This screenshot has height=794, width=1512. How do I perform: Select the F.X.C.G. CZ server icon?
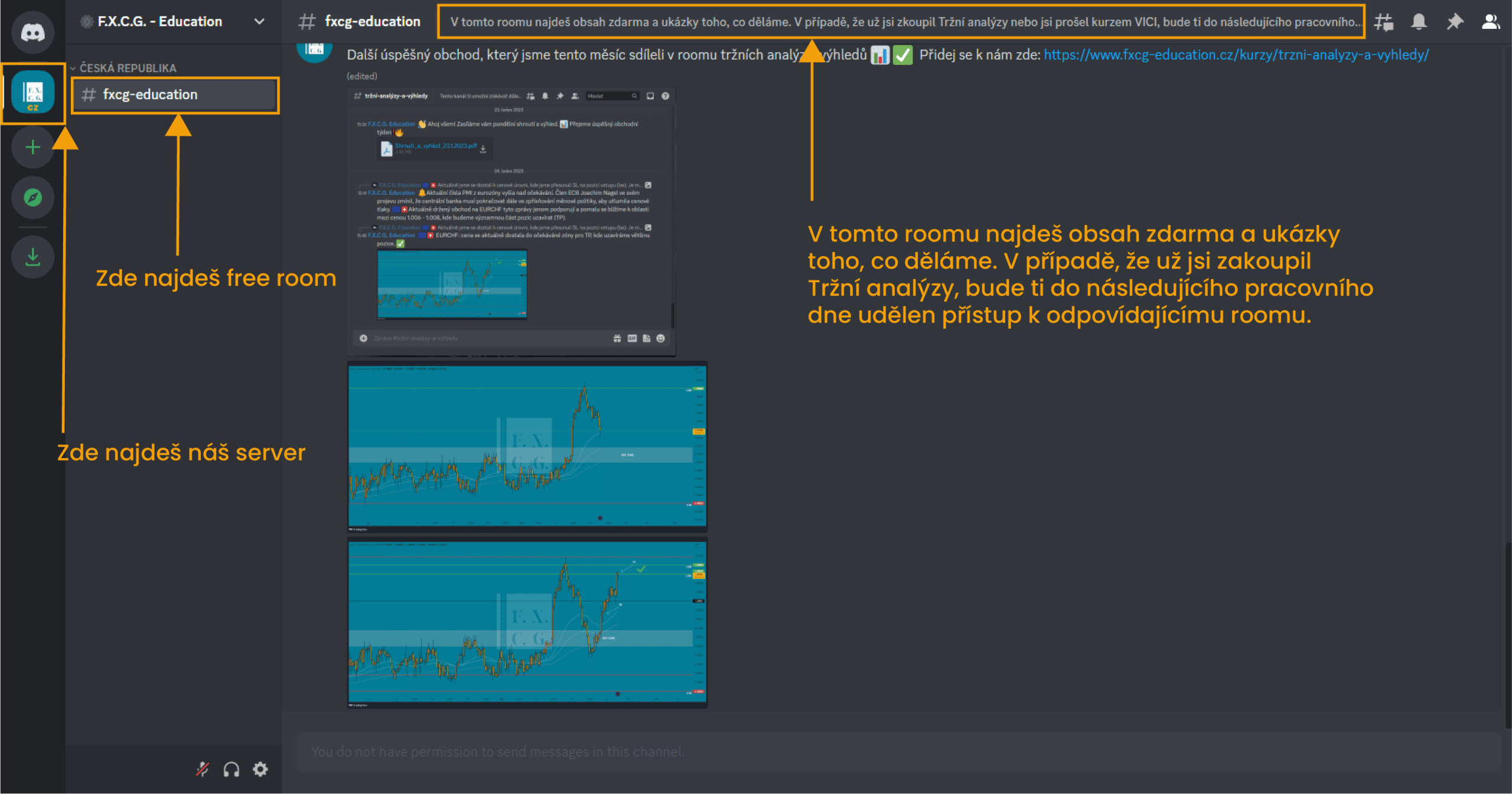(32, 92)
